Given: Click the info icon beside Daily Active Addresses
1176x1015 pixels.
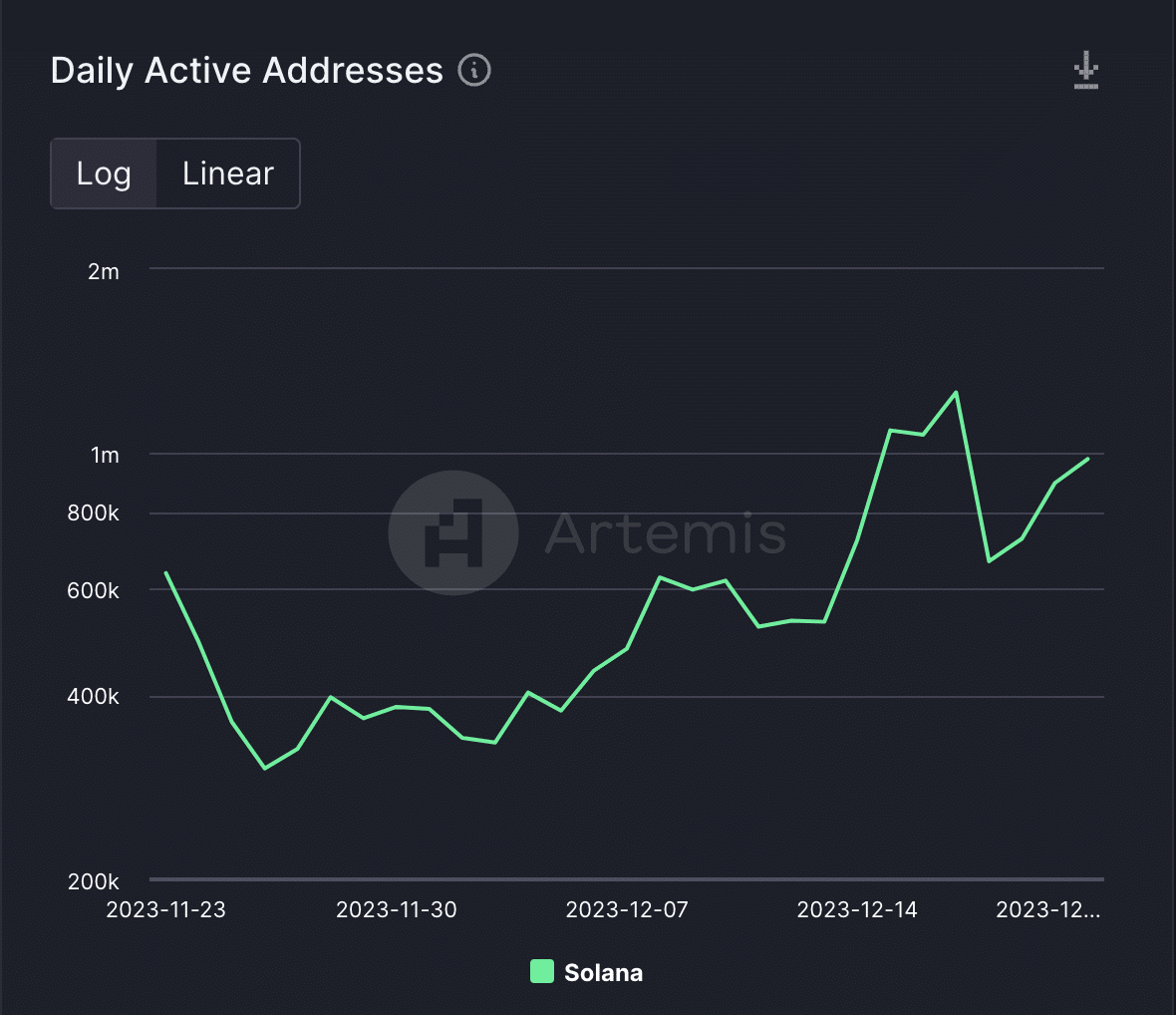Looking at the screenshot, I should [x=474, y=71].
